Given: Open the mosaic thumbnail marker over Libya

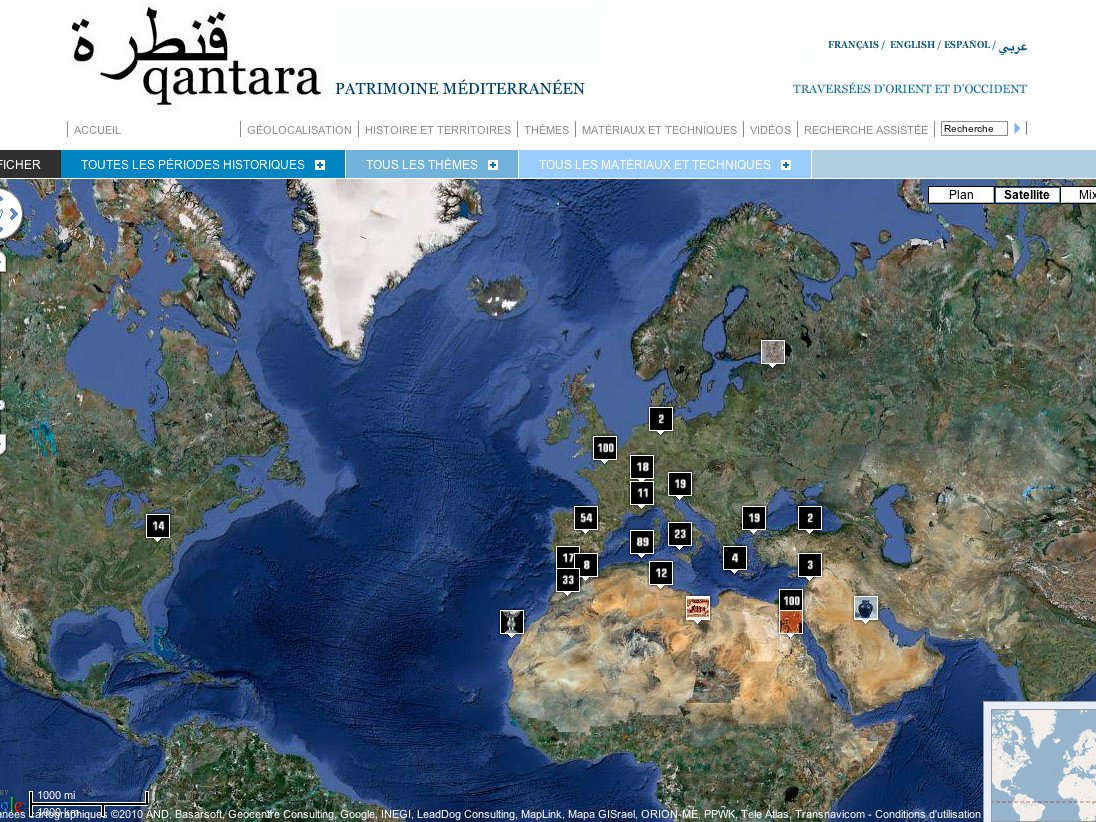Looking at the screenshot, I should (791, 622).
